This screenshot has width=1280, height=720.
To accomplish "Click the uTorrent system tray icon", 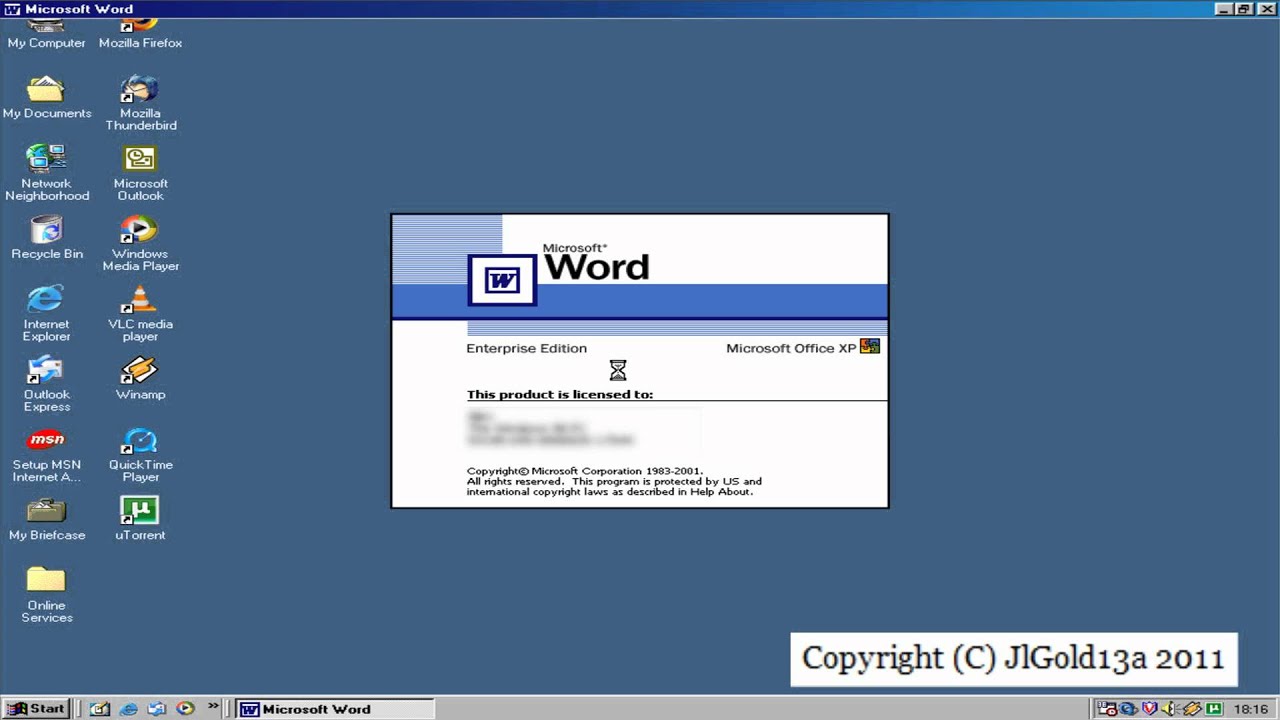I will click(x=1214, y=709).
